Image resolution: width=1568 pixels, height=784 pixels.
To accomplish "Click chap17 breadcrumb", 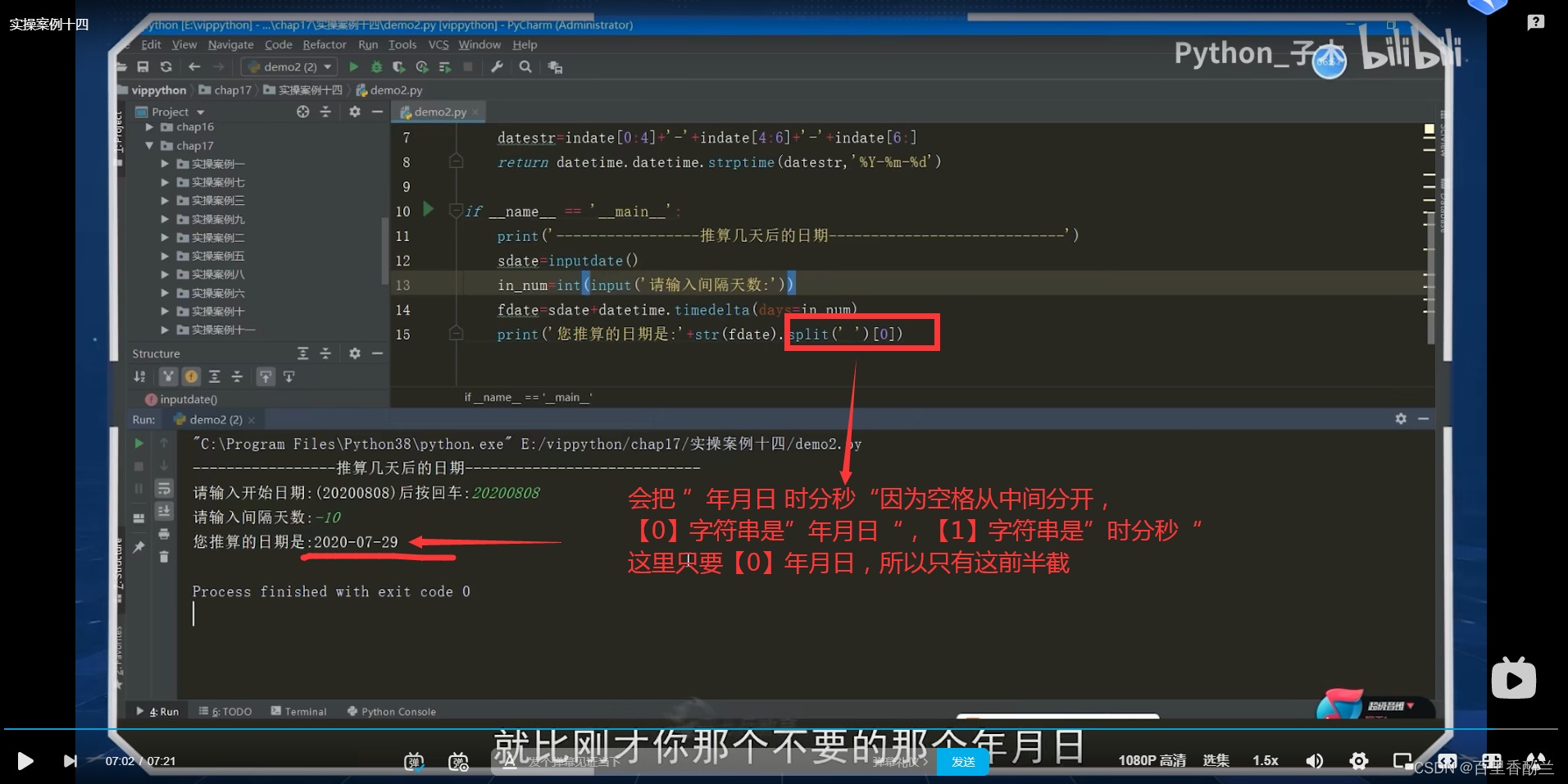I will pyautogui.click(x=225, y=90).
